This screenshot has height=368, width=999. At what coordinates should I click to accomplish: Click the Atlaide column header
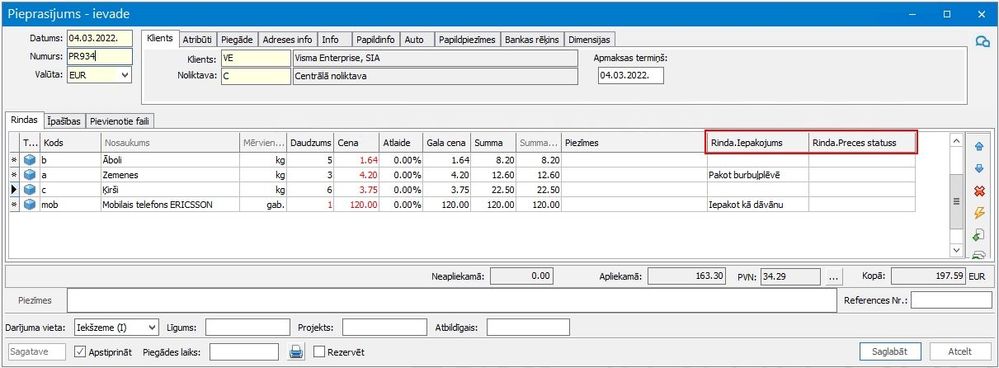pos(400,143)
